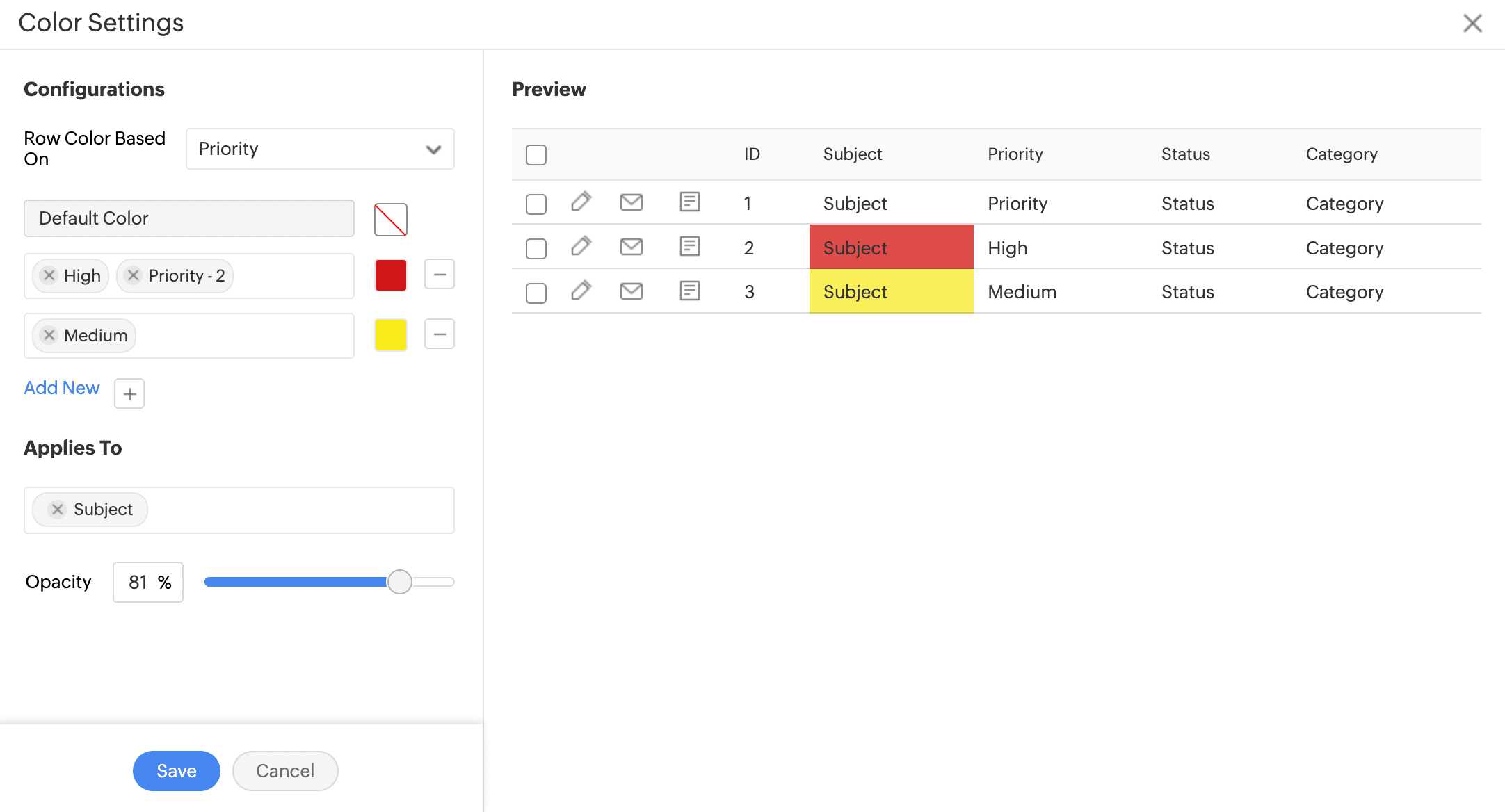The width and height of the screenshot is (1505, 812).
Task: Remove the Subject tag in Applies To
Action: (x=58, y=510)
